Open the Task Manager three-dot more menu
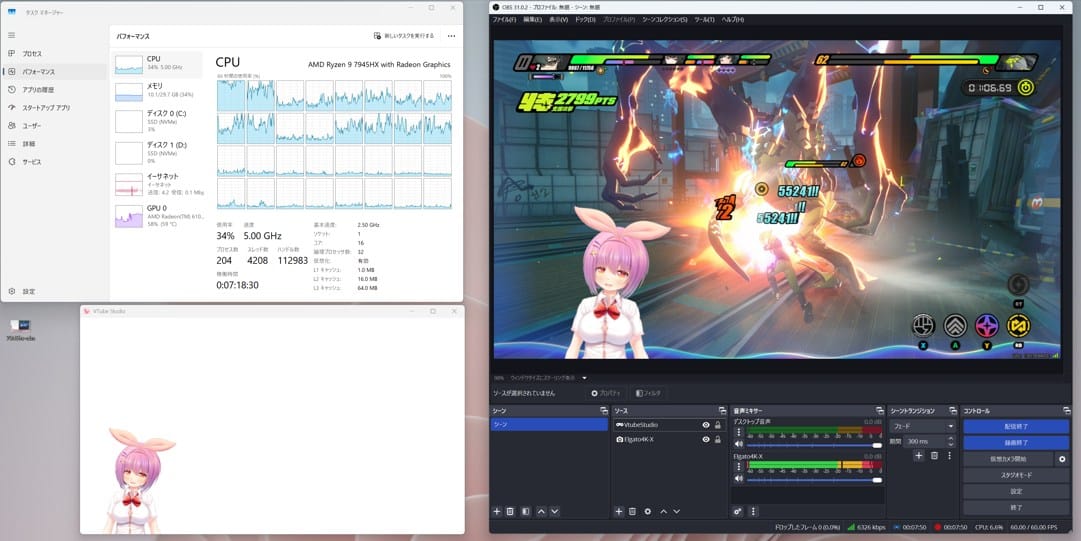Image resolution: width=1081 pixels, height=541 pixels. 451,36
